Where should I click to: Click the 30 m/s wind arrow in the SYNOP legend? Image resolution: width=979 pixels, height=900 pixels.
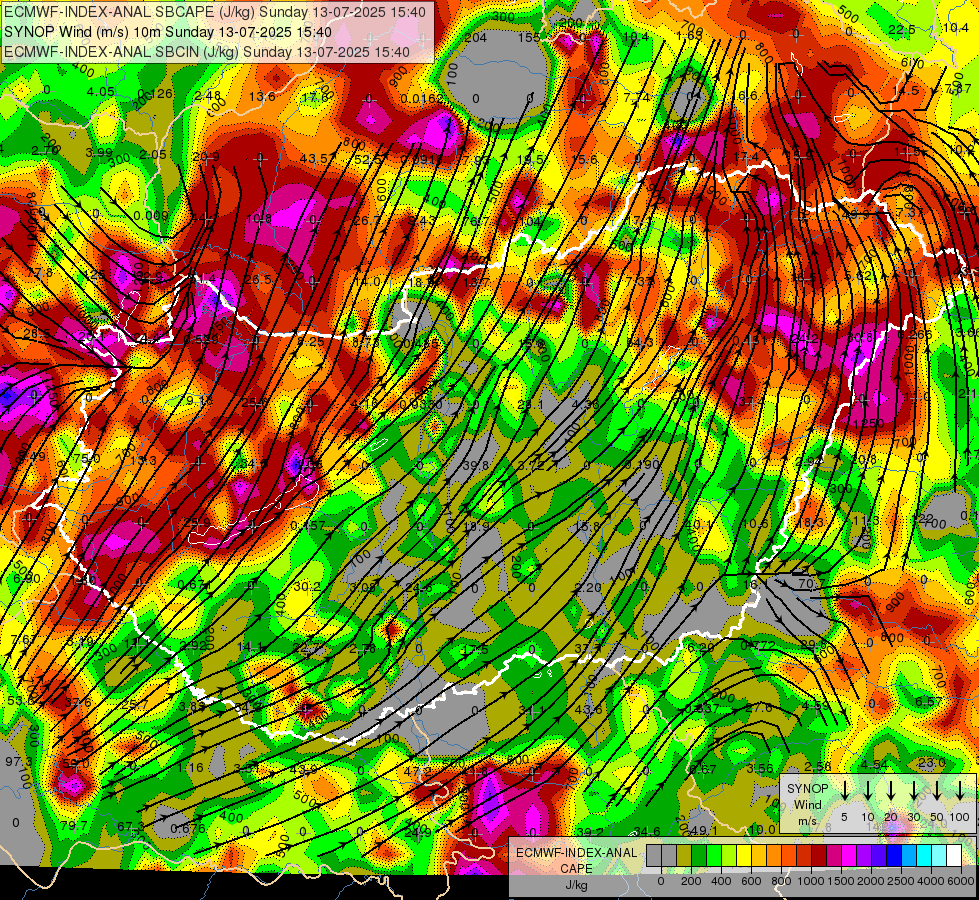tap(913, 790)
